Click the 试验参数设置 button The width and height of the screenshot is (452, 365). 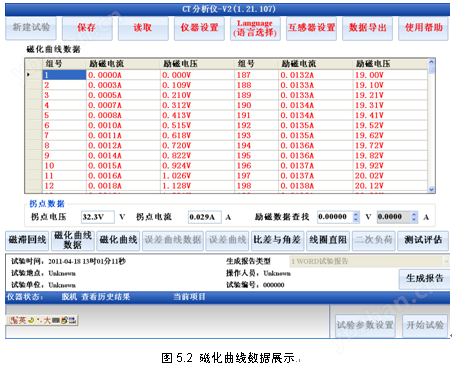(365, 325)
